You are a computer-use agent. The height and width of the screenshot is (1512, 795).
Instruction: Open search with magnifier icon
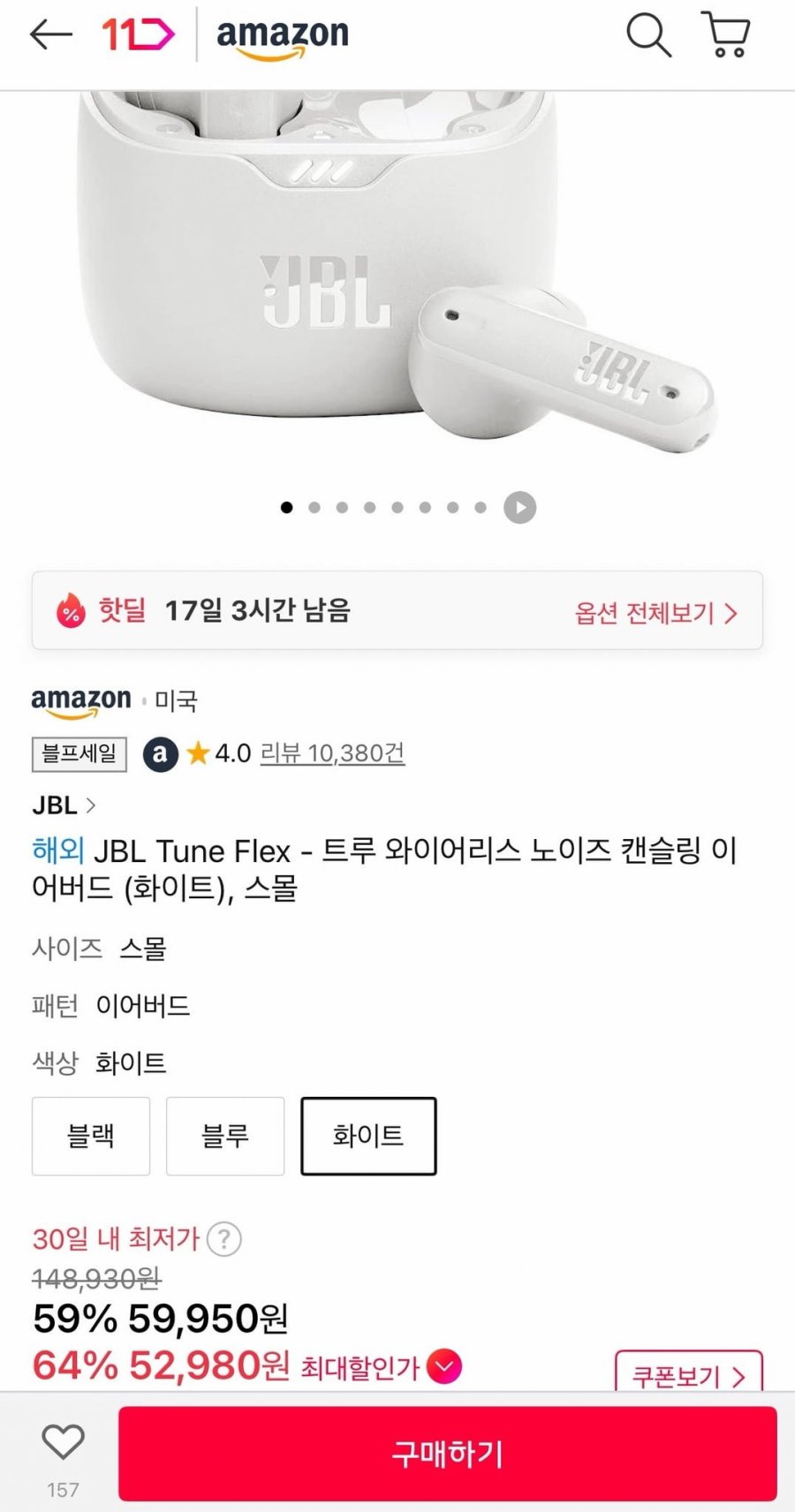coord(648,35)
